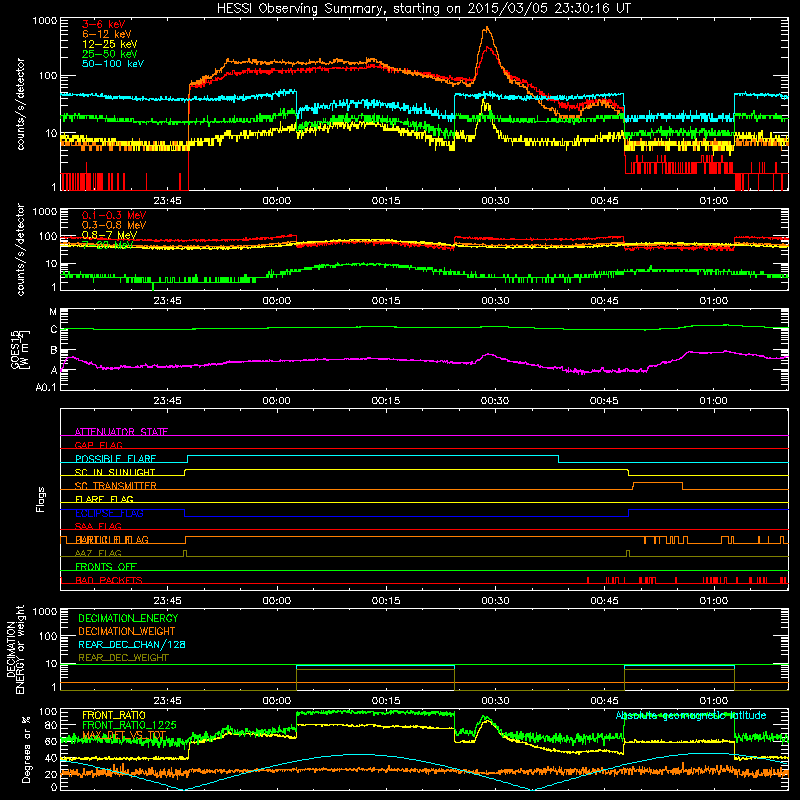Click the REAR_DEC_WEIGHT legend label
800x800 pixels.
pyautogui.click(x=123, y=658)
